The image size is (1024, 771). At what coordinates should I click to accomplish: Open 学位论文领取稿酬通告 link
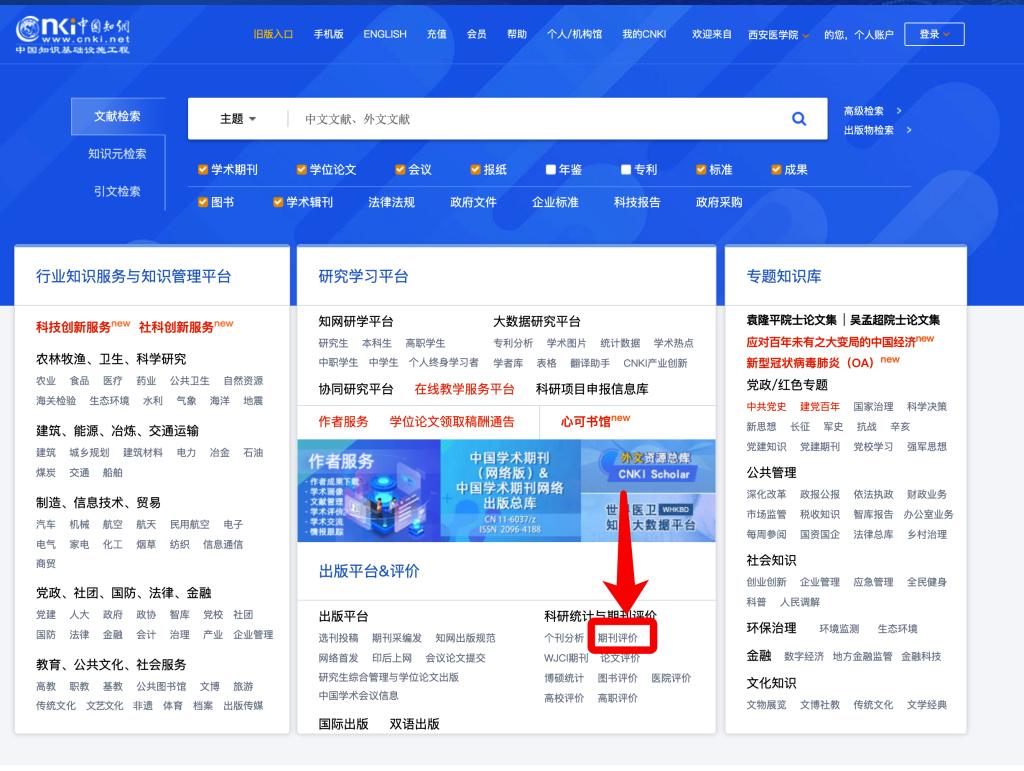pos(452,422)
